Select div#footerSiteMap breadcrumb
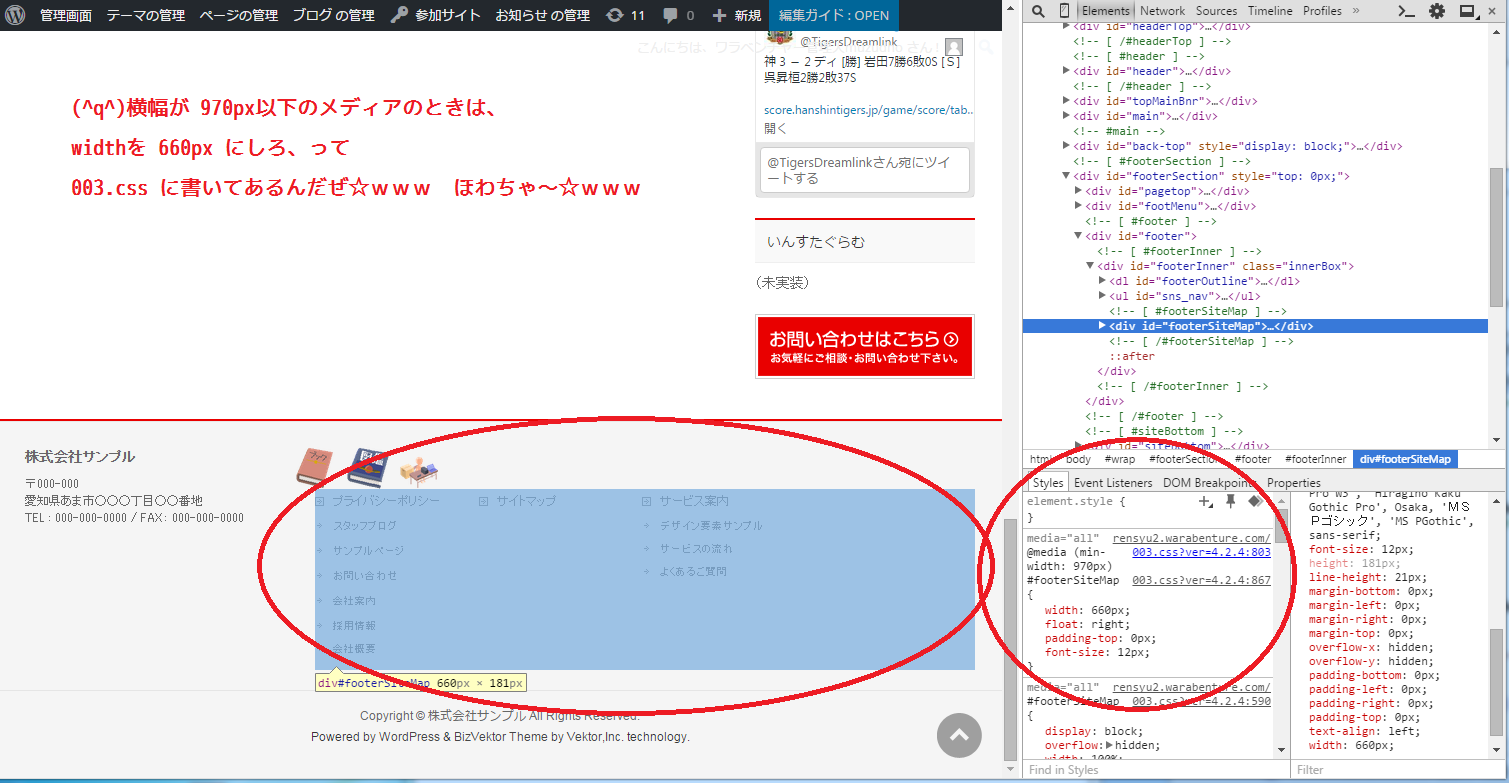This screenshot has height=783, width=1509. click(x=1405, y=459)
